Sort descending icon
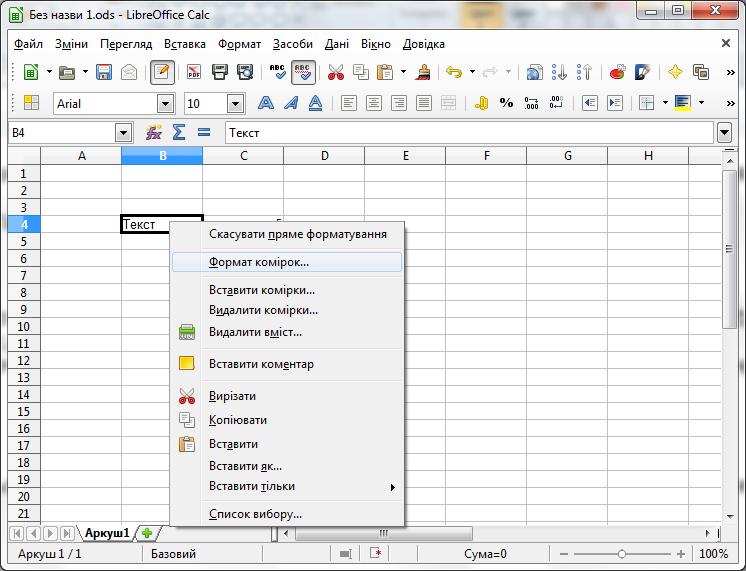 point(584,72)
